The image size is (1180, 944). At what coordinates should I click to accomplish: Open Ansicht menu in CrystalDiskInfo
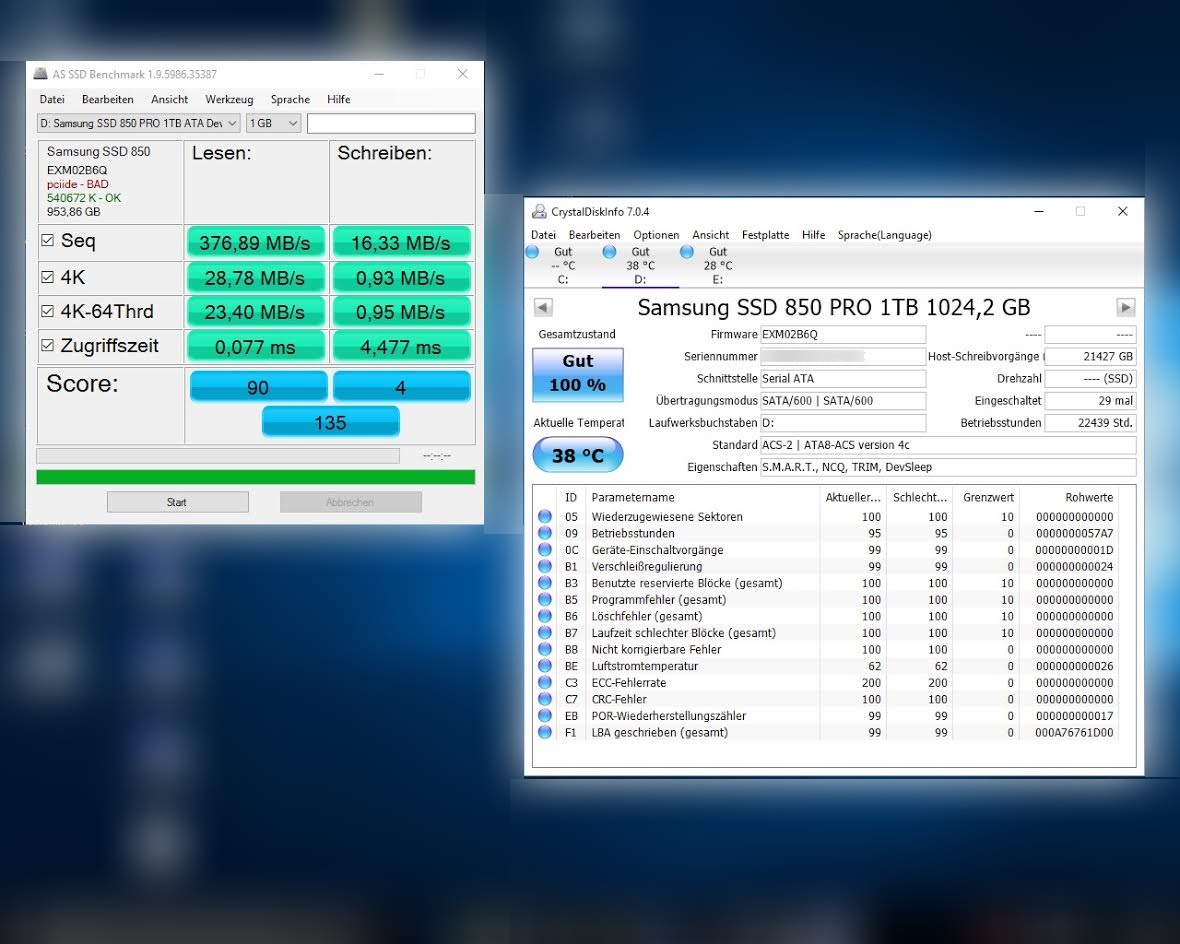coord(710,235)
